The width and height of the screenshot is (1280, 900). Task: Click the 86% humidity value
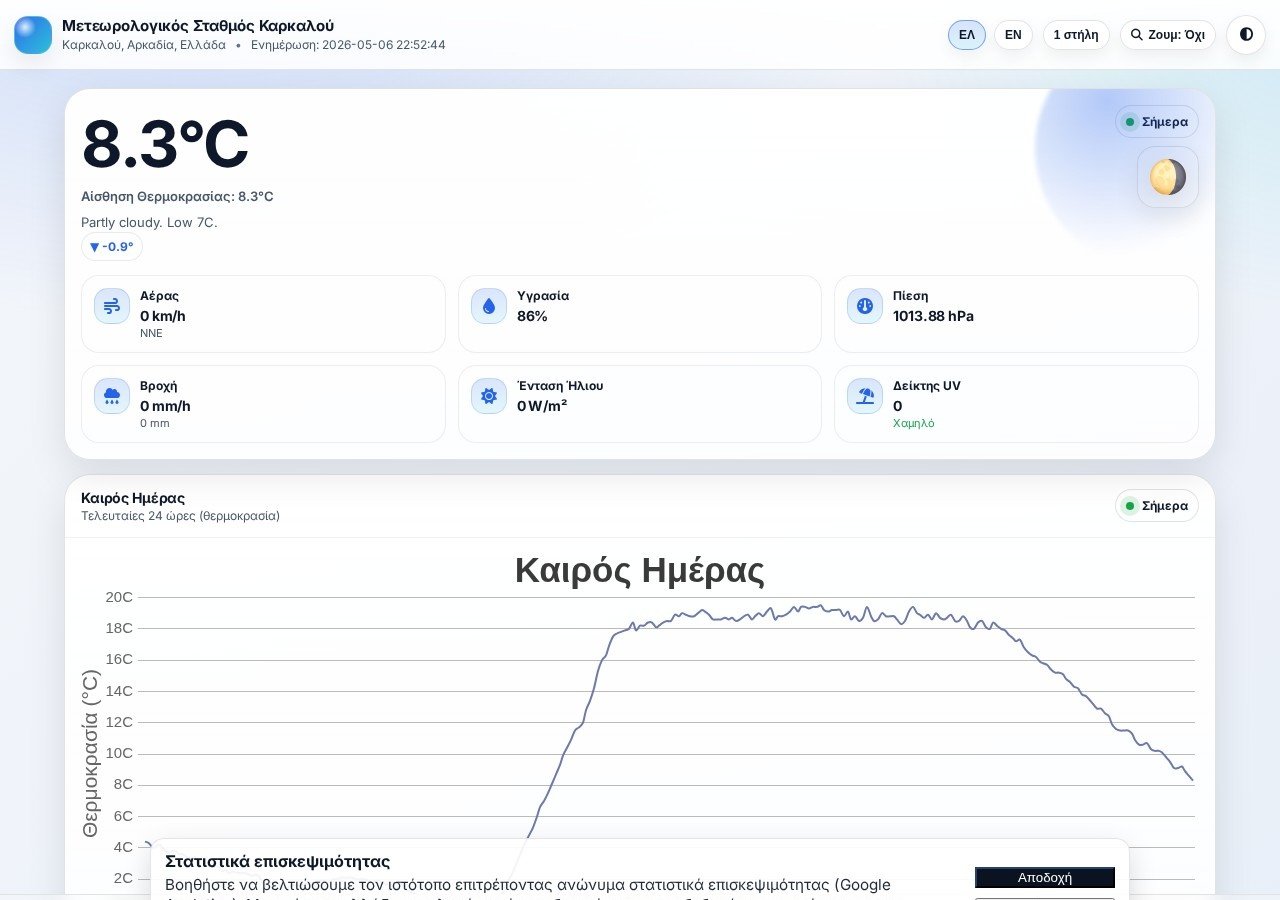click(x=532, y=316)
